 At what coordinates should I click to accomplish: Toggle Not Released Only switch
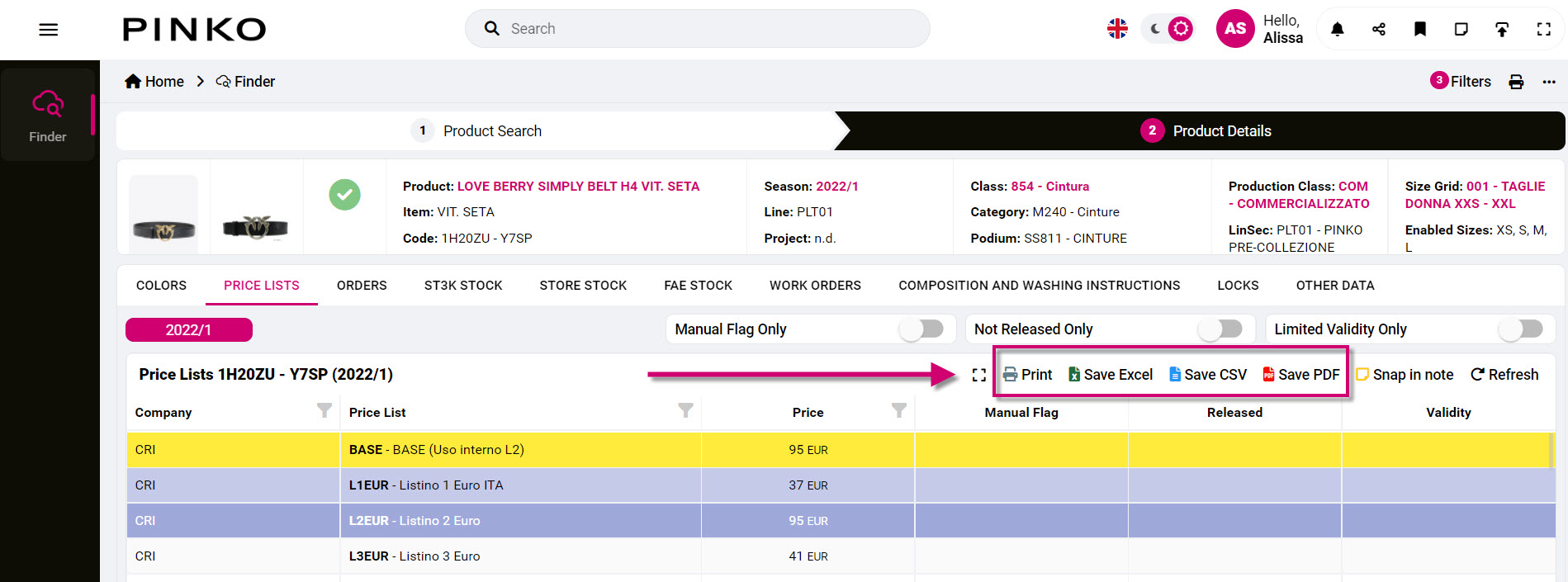coord(1220,329)
